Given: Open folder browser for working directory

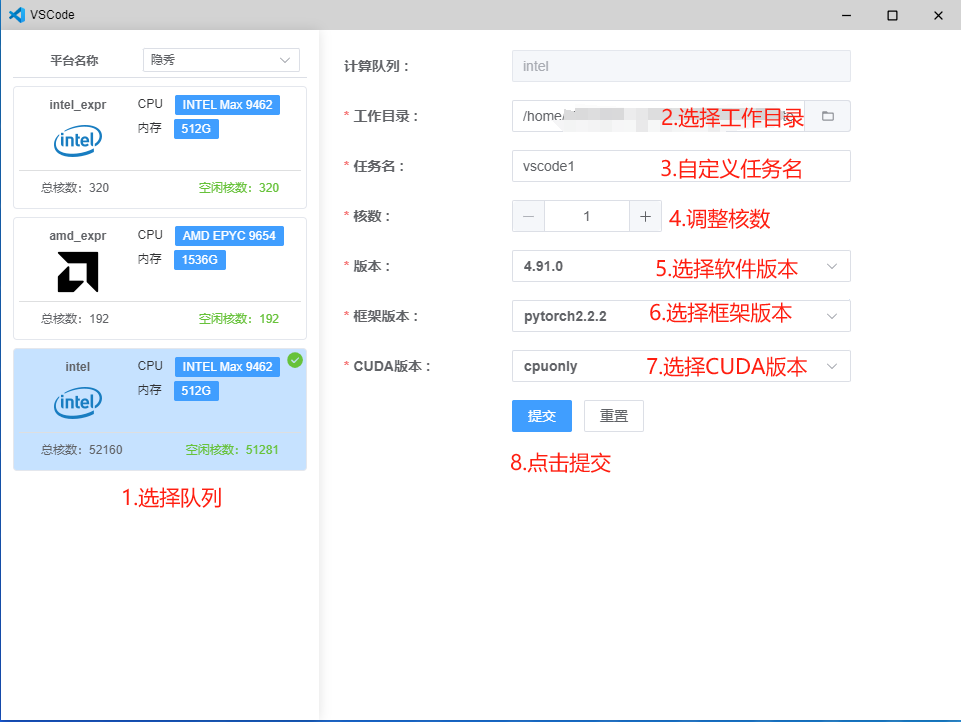Looking at the screenshot, I should click(827, 116).
